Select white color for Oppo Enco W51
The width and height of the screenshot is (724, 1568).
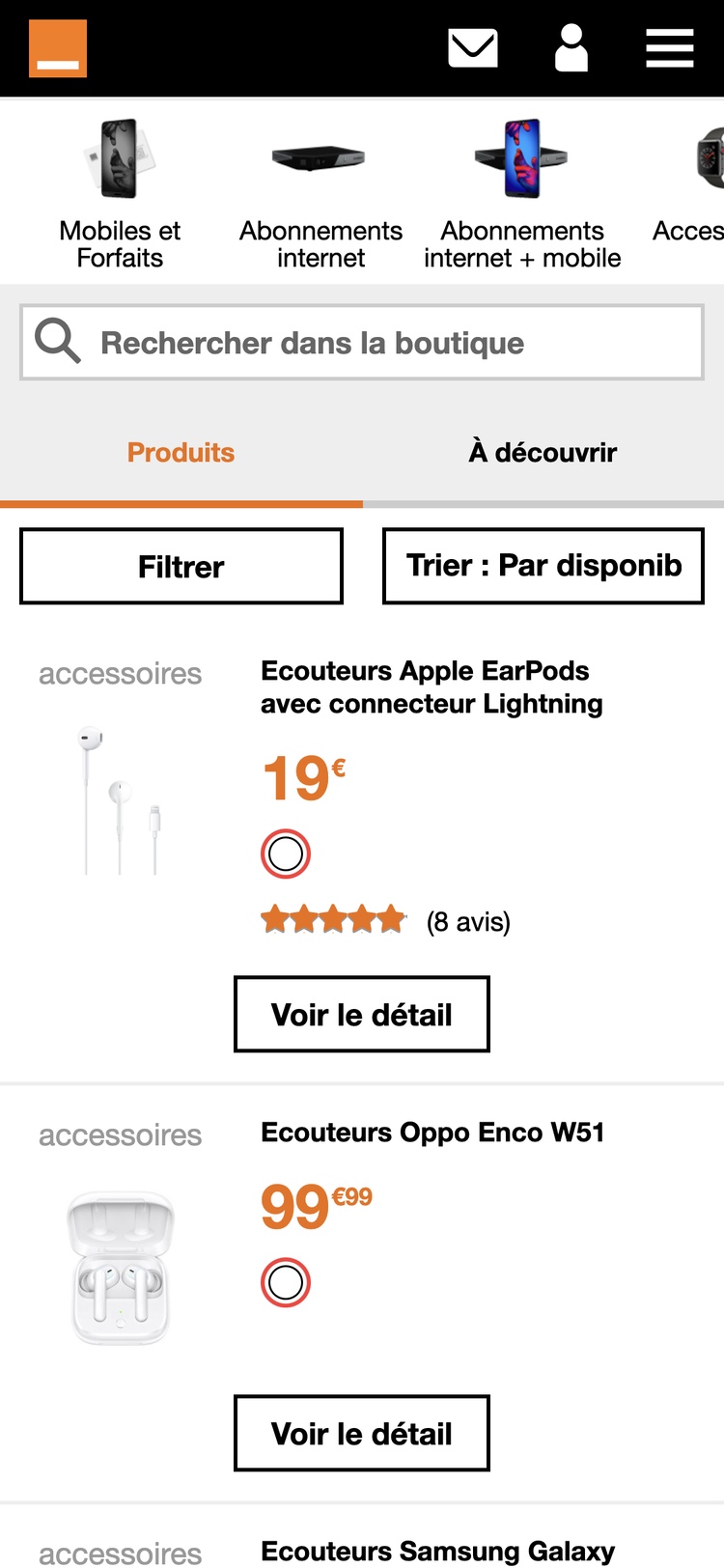[x=286, y=1282]
